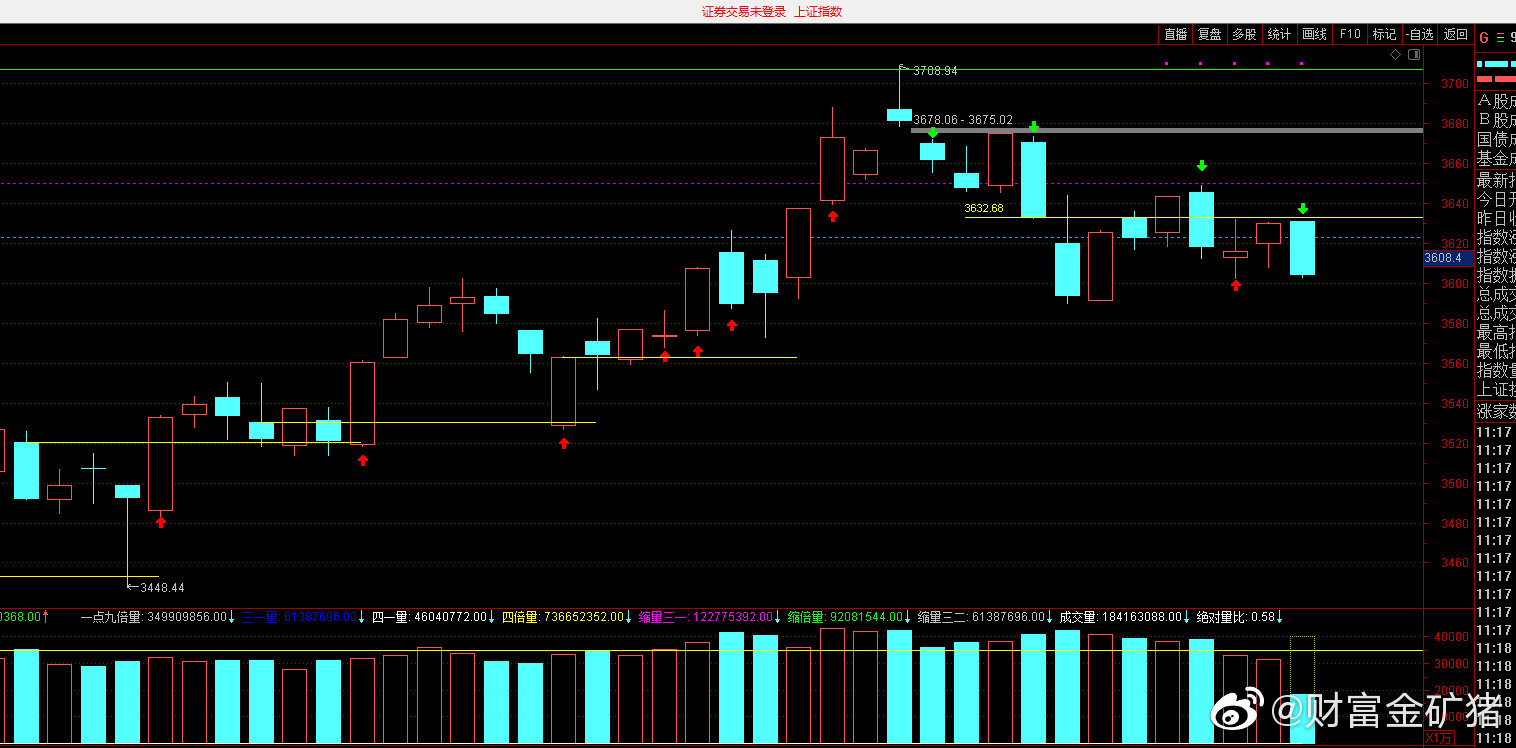Select the 基金成 row in right panel
This screenshot has height=748, width=1516.
pos(1496,158)
